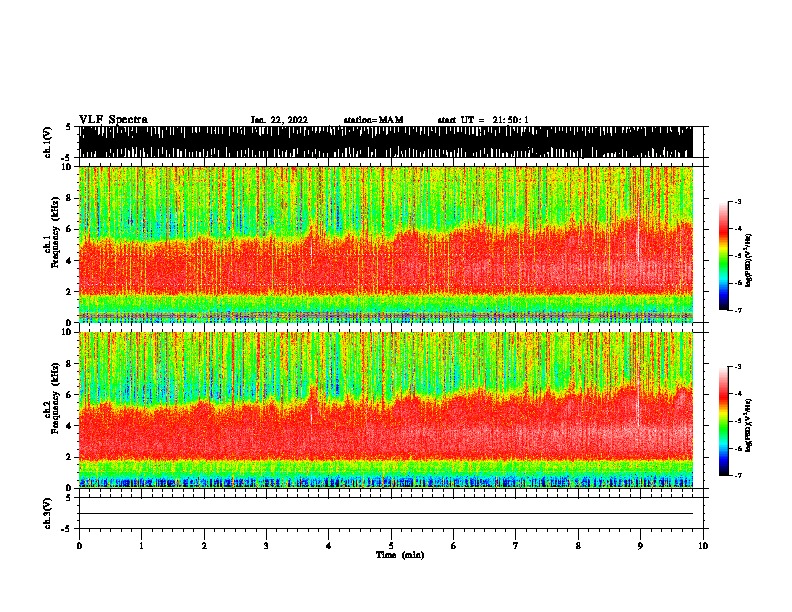Click time axis tick label "7"
Viewport: 792px width, 612px height.
[x=516, y=546]
